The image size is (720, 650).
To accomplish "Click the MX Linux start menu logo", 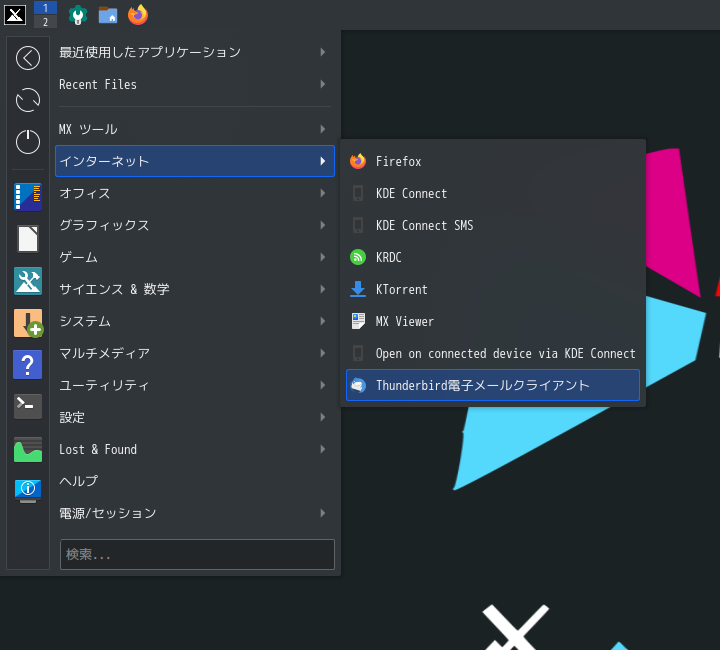I will coord(15,15).
